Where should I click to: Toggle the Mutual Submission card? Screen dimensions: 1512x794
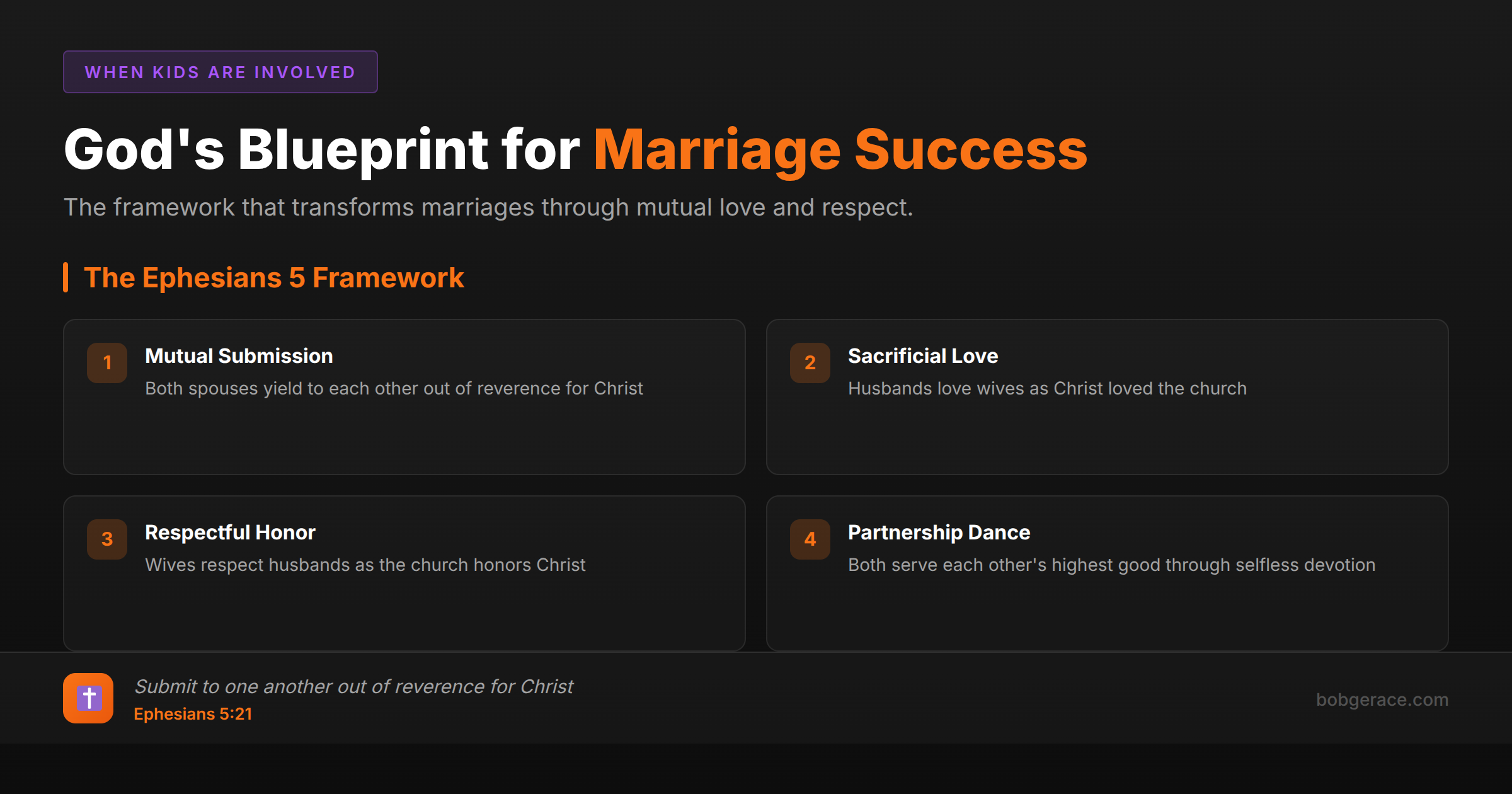[x=403, y=397]
